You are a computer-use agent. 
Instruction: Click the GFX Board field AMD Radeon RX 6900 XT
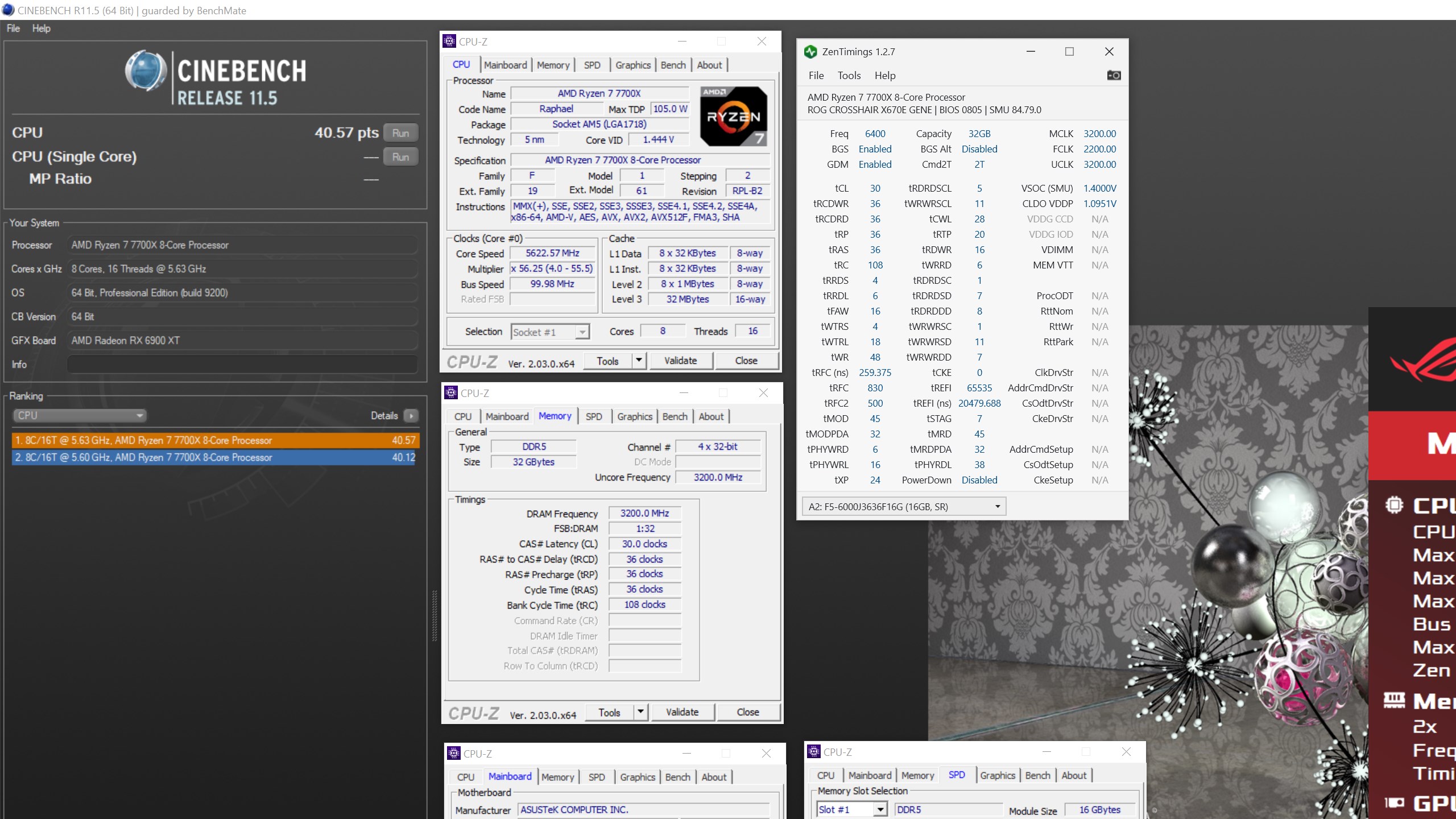[242, 340]
